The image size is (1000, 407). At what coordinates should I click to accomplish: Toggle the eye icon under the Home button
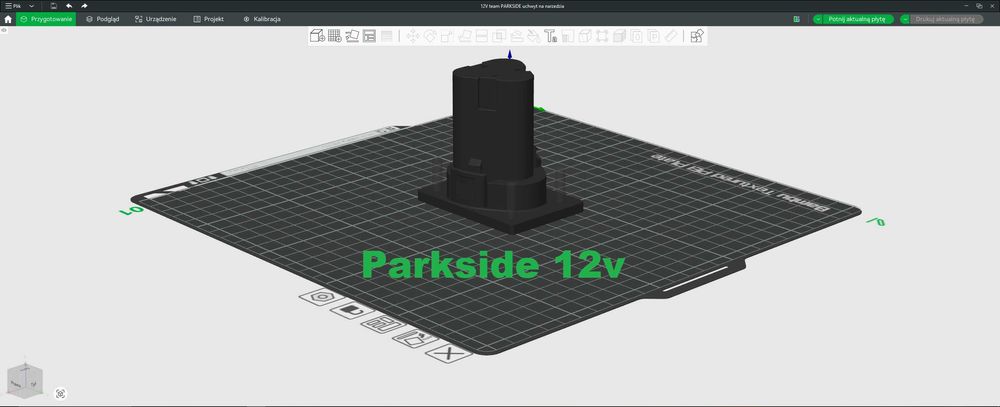point(4,30)
